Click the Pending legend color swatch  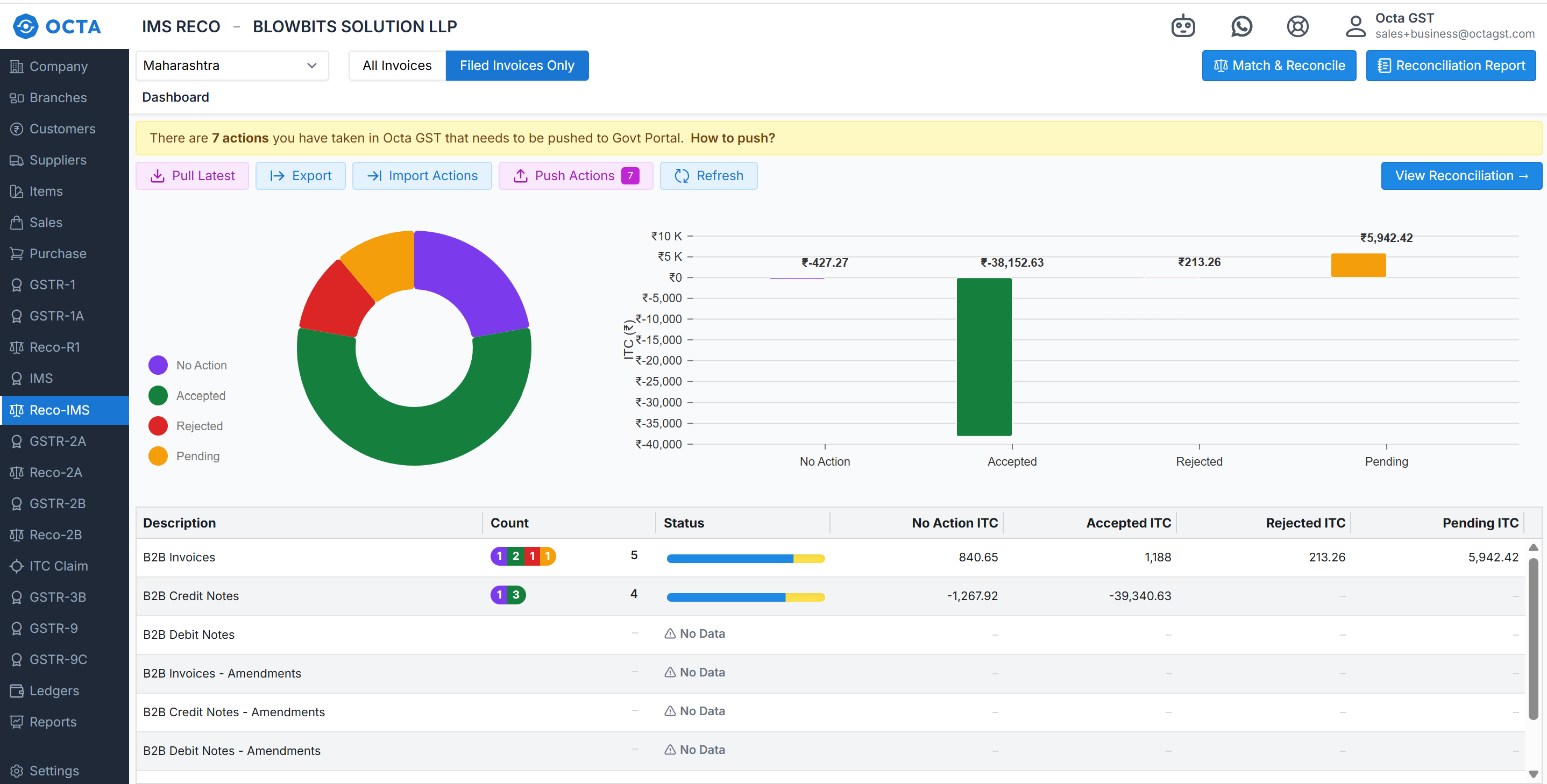(158, 456)
